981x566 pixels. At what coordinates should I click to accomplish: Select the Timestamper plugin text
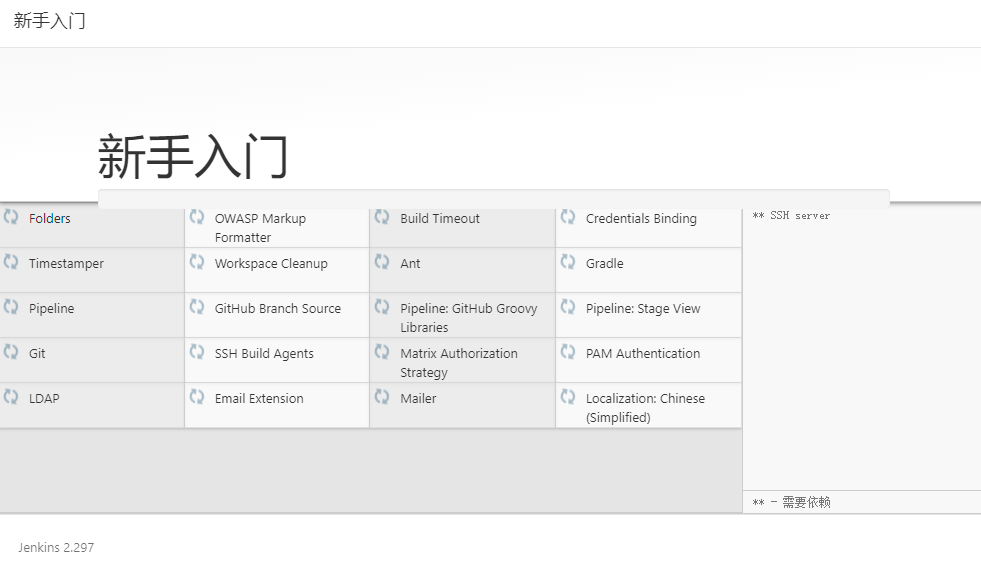[66, 263]
